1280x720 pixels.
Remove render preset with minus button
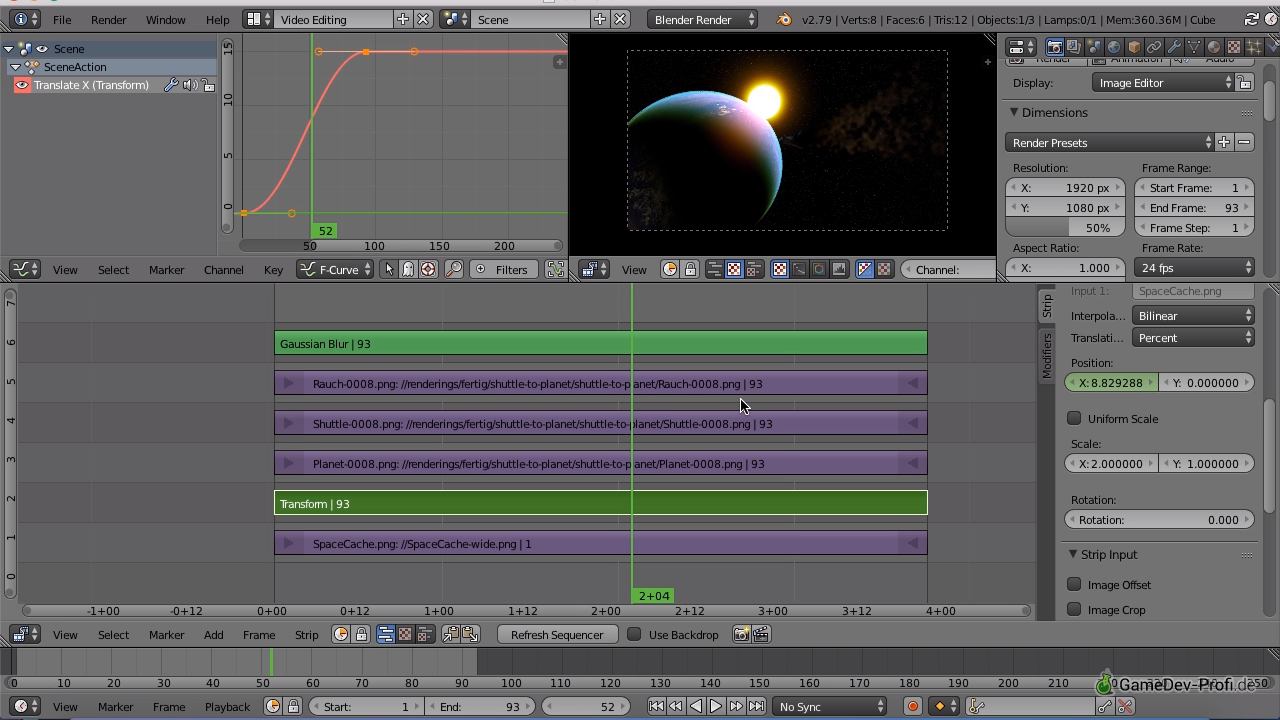[x=1244, y=142]
